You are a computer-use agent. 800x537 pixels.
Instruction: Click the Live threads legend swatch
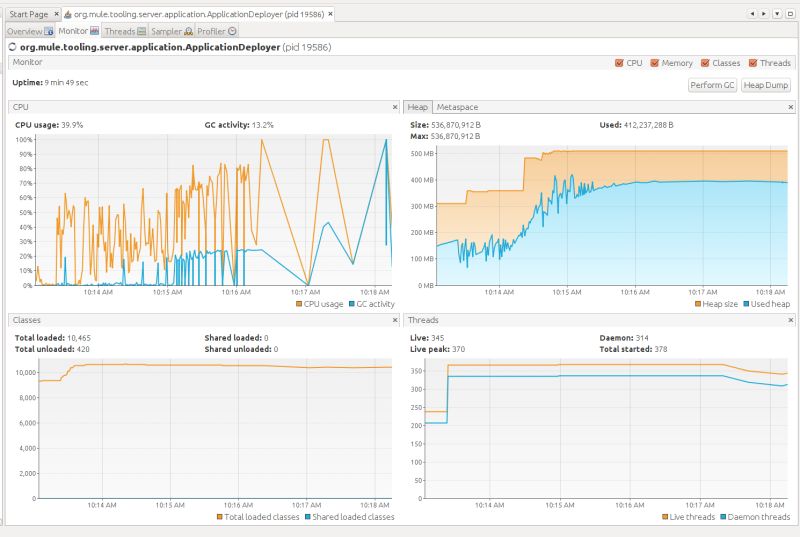pyautogui.click(x=665, y=517)
